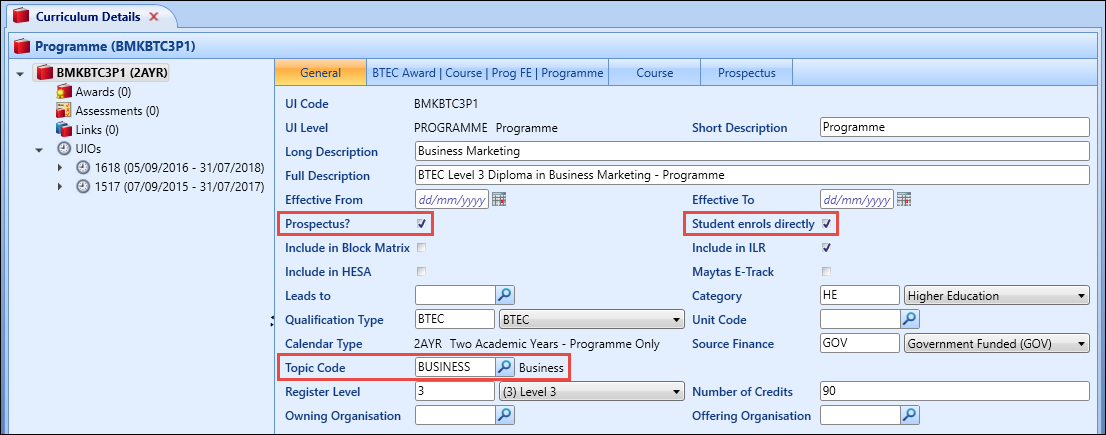Screen dimensions: 1106x435
Task: Open the Unit Code search lookup
Action: pos(911,319)
